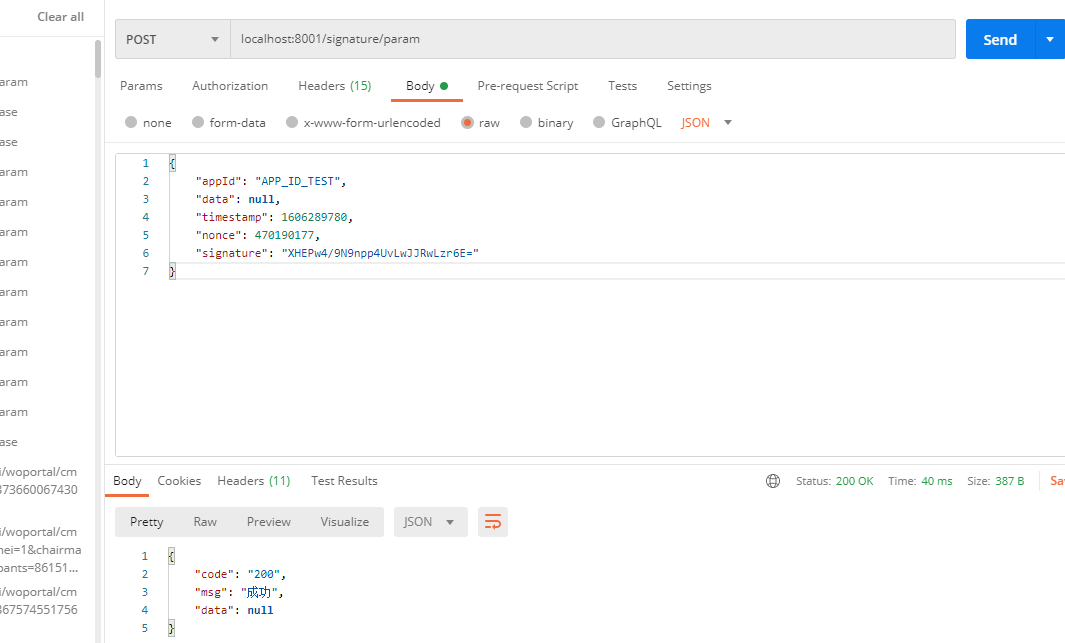Switch response view to Pretty
The width and height of the screenshot is (1065, 643).
[x=147, y=521]
